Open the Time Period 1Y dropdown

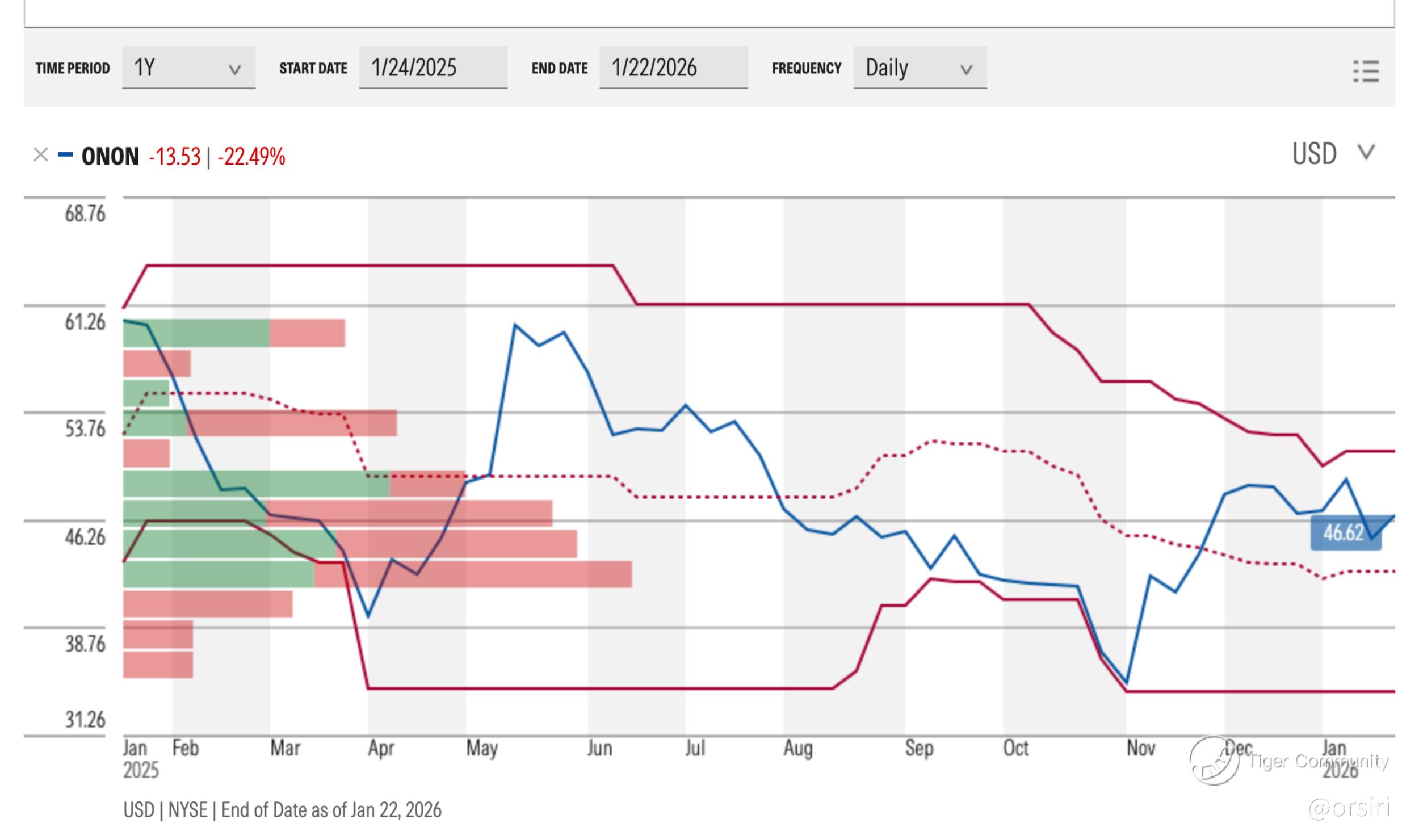[188, 68]
